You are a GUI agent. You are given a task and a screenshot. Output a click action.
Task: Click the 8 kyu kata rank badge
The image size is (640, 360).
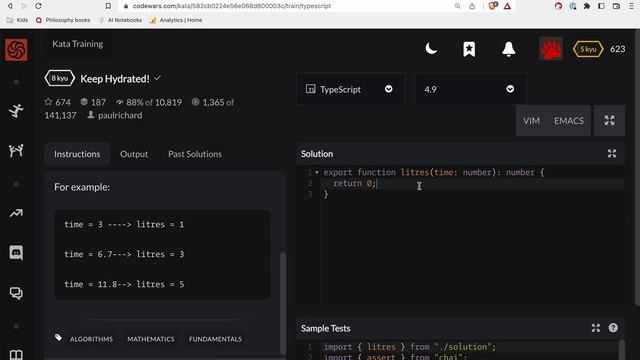click(x=60, y=78)
